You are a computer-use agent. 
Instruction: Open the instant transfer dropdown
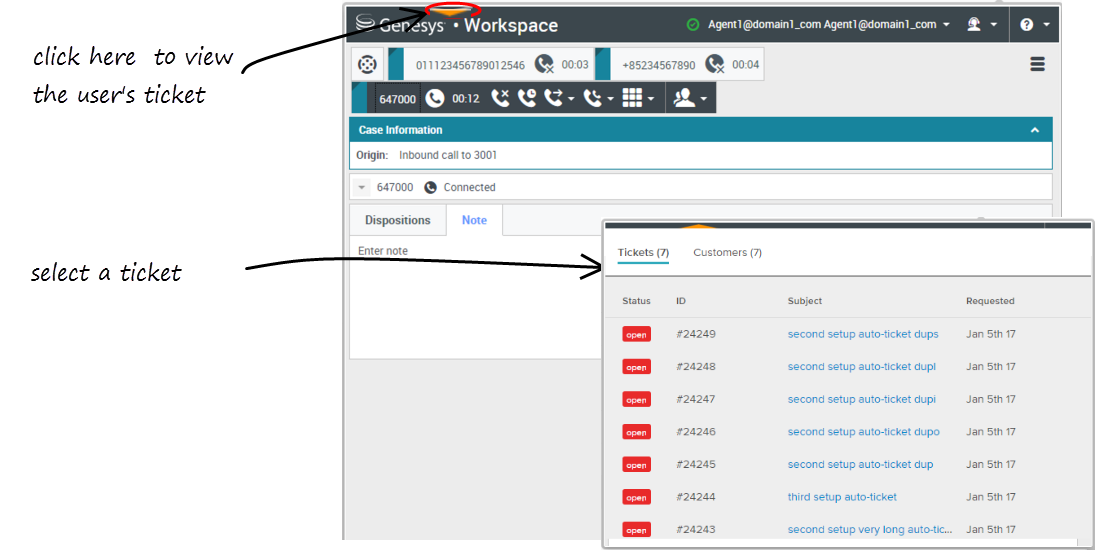559,98
